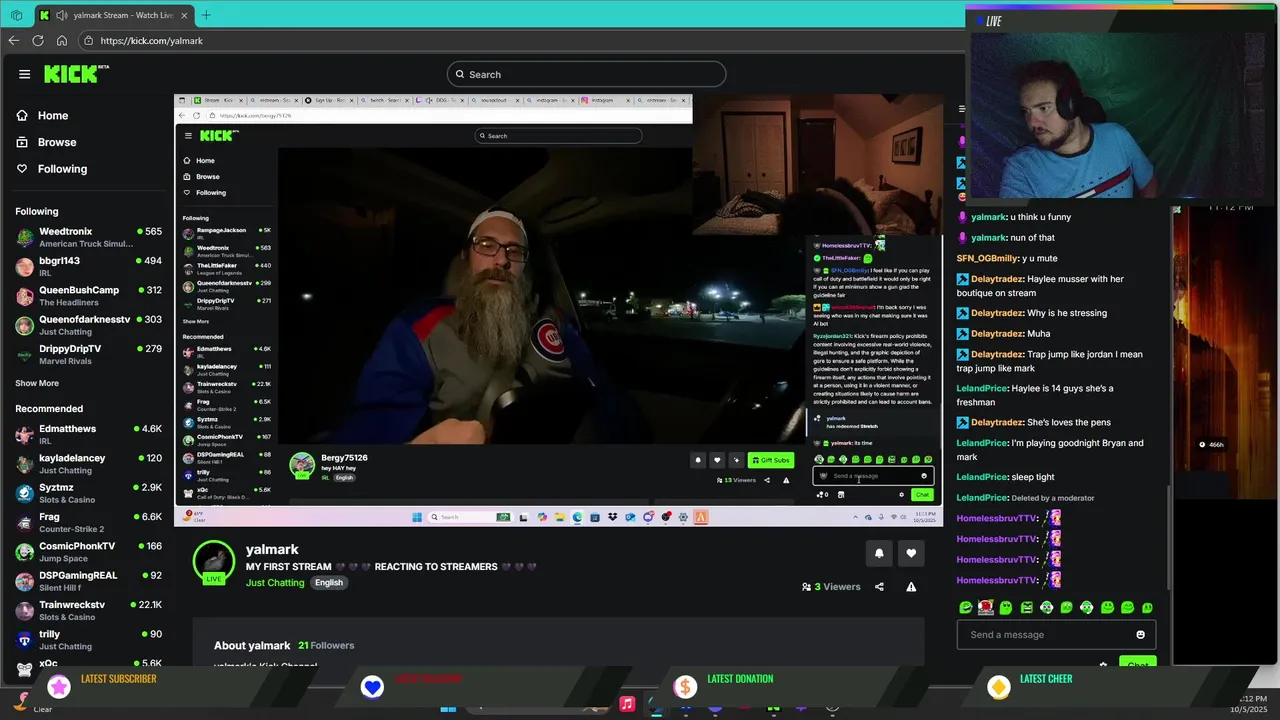Click the yalmark channel name heading

[x=272, y=549]
